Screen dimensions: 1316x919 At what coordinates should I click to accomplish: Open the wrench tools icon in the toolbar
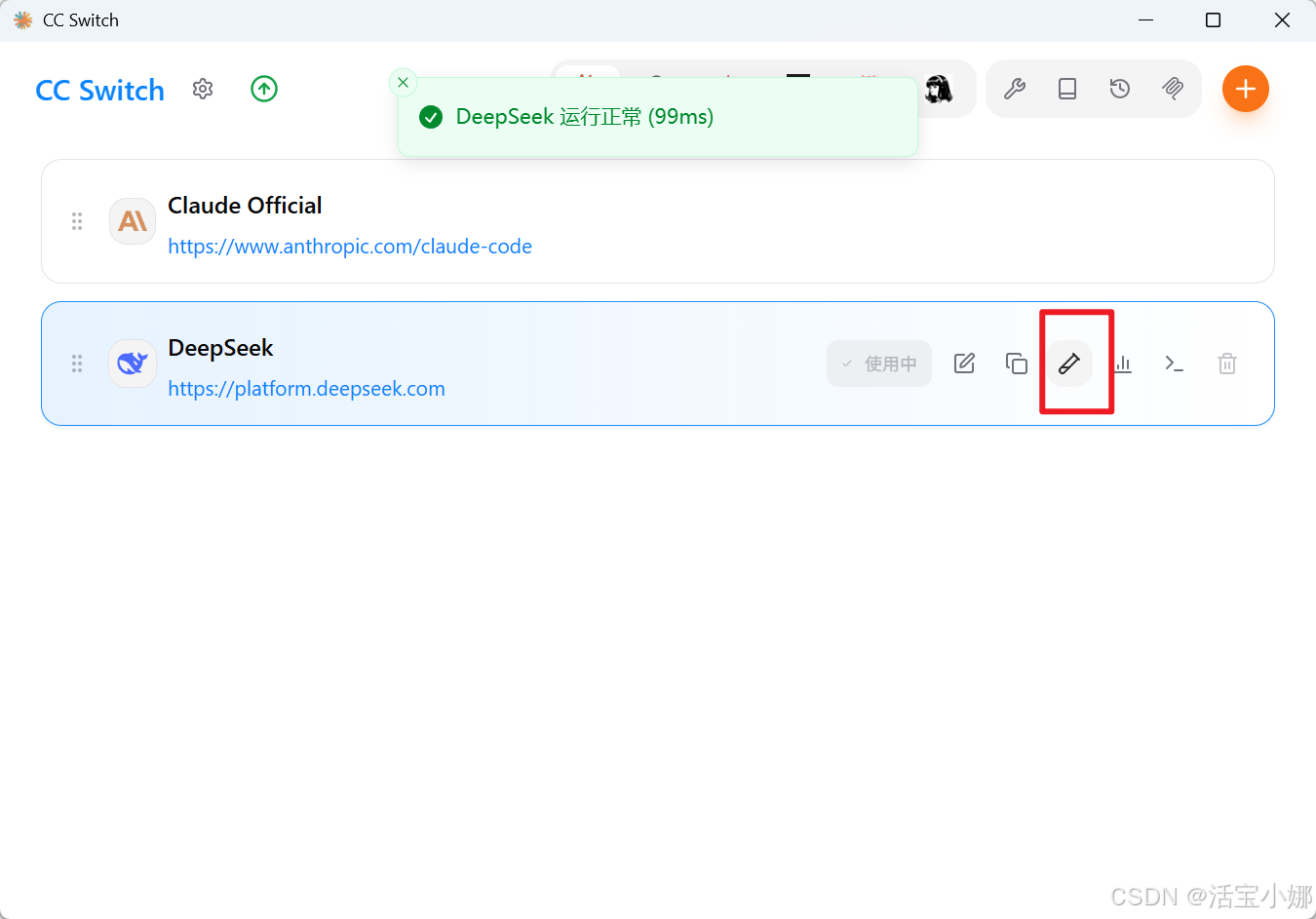click(1015, 89)
